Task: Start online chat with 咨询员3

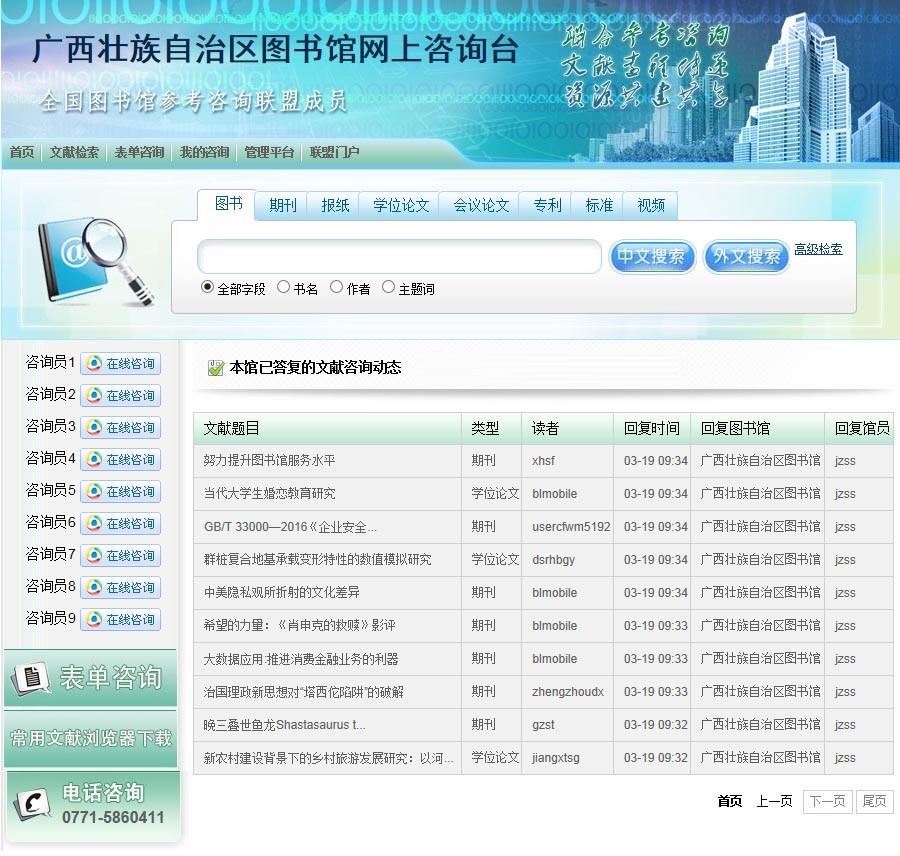Action: click(x=121, y=428)
